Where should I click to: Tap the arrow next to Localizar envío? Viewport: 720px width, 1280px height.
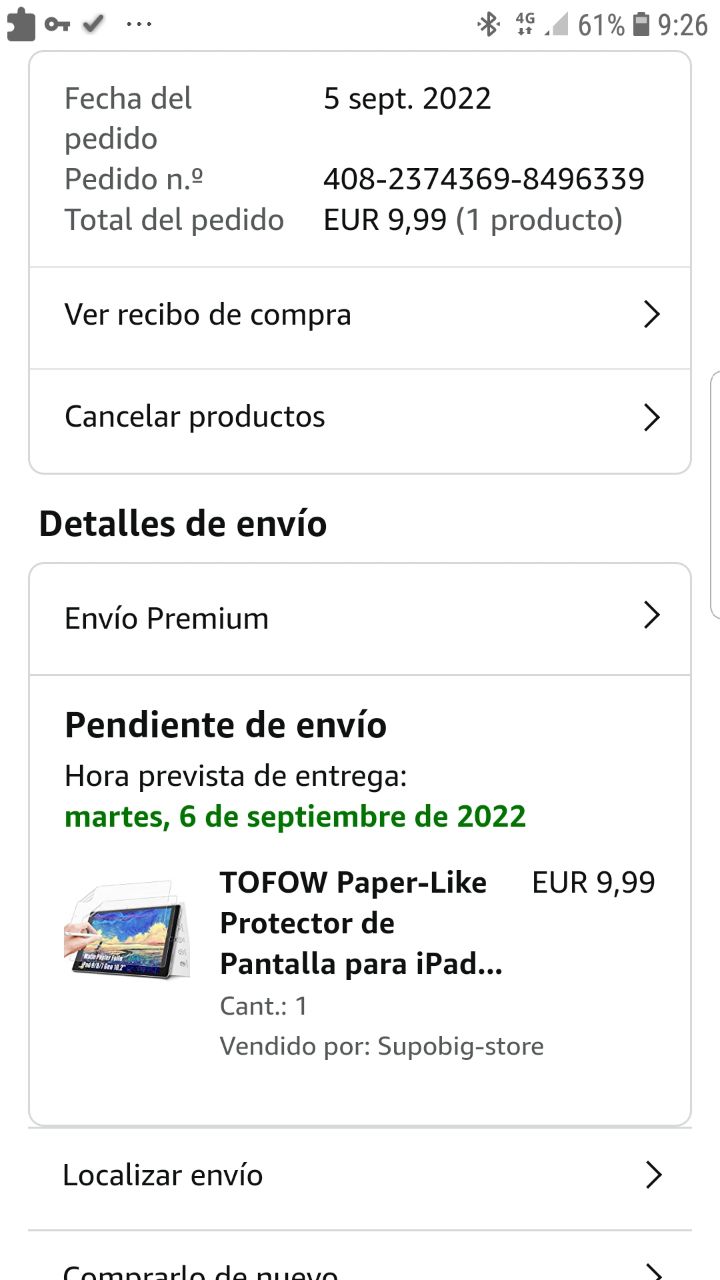[x=653, y=1175]
